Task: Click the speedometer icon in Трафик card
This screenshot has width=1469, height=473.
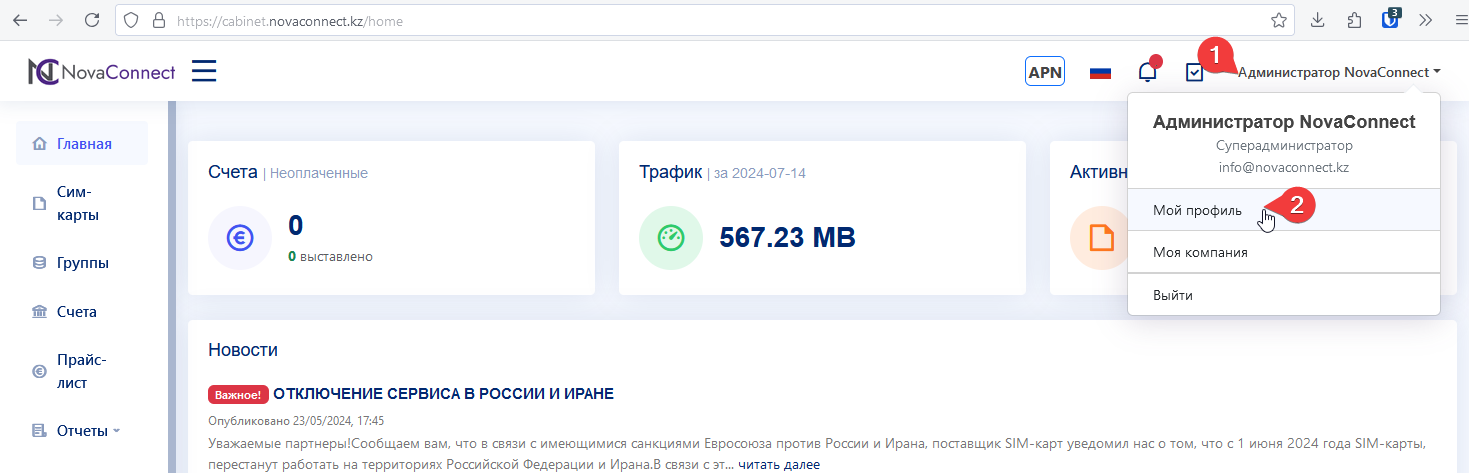Action: click(x=670, y=238)
